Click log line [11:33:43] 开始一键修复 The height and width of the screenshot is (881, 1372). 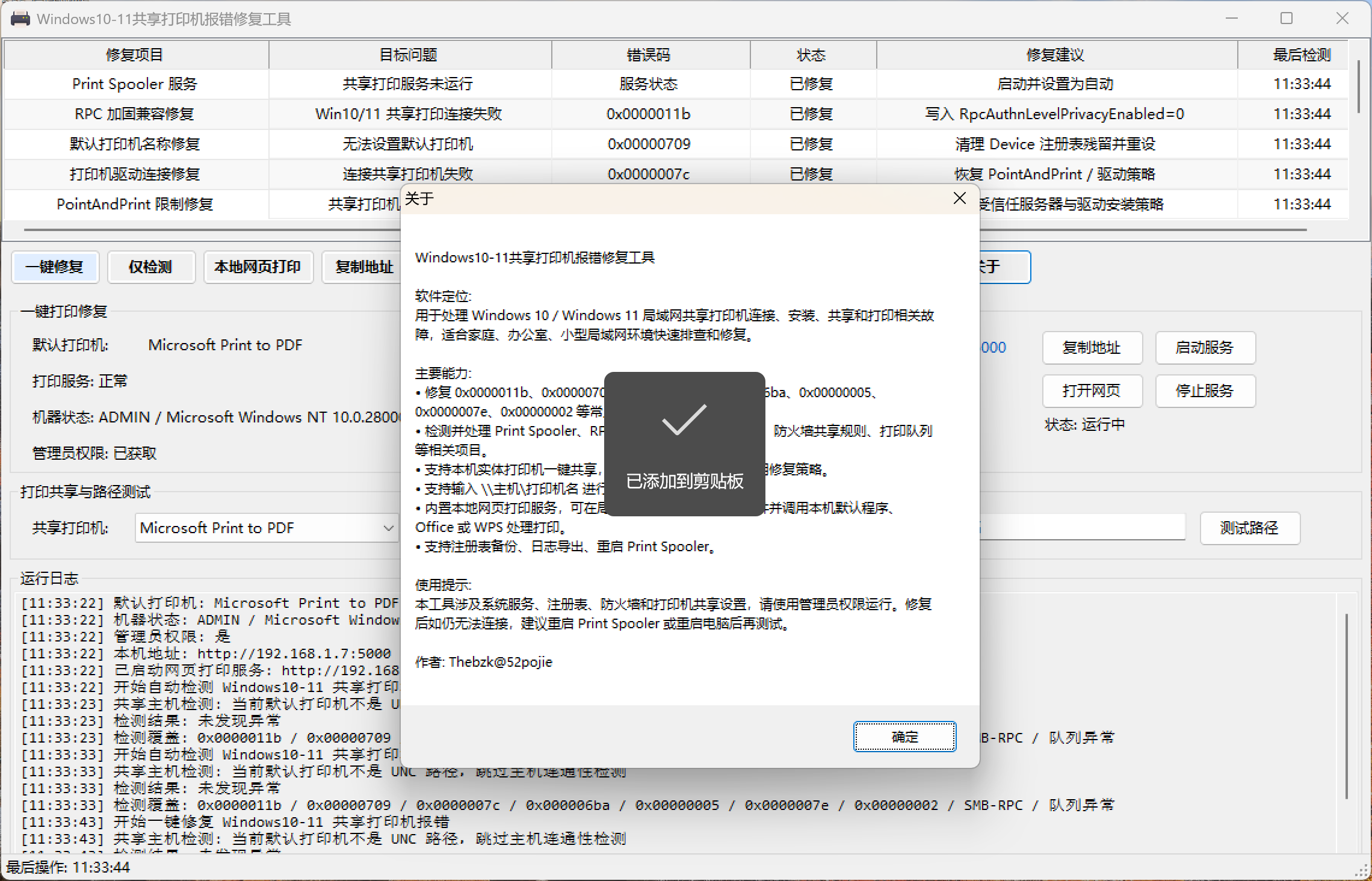[x=235, y=822]
